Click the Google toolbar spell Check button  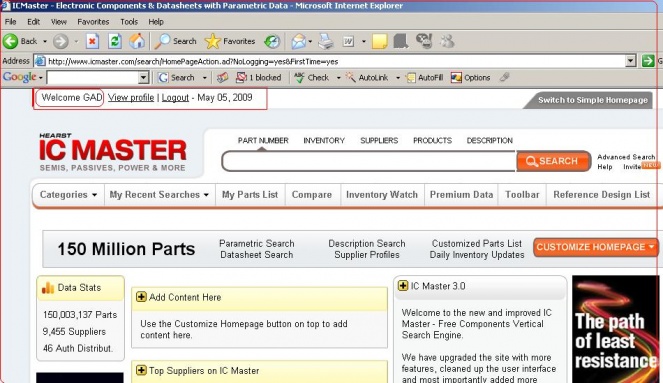pyautogui.click(x=312, y=78)
